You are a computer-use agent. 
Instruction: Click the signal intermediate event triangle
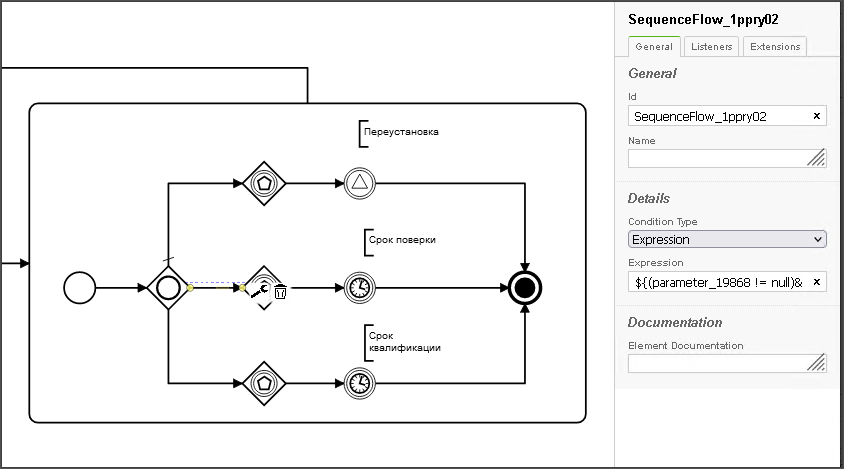point(360,184)
